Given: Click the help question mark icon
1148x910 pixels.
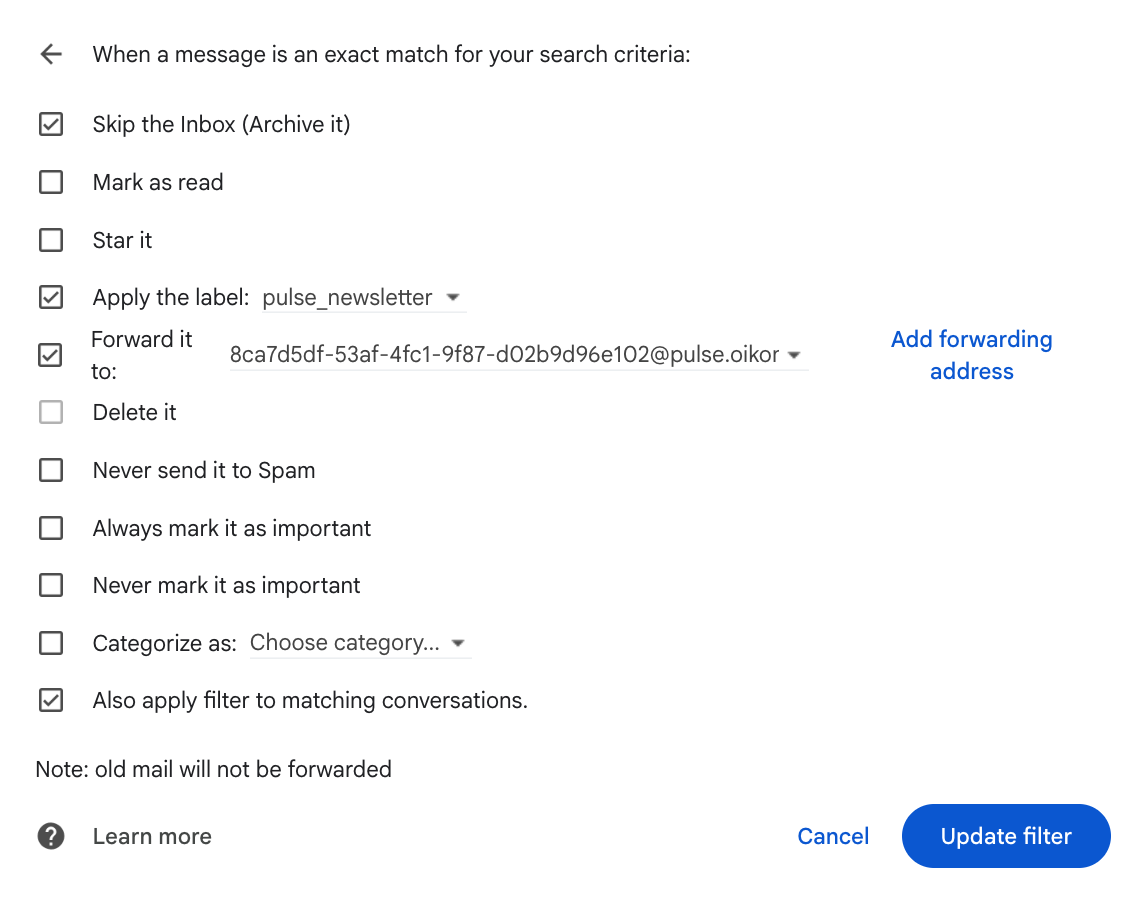Looking at the screenshot, I should 50,836.
